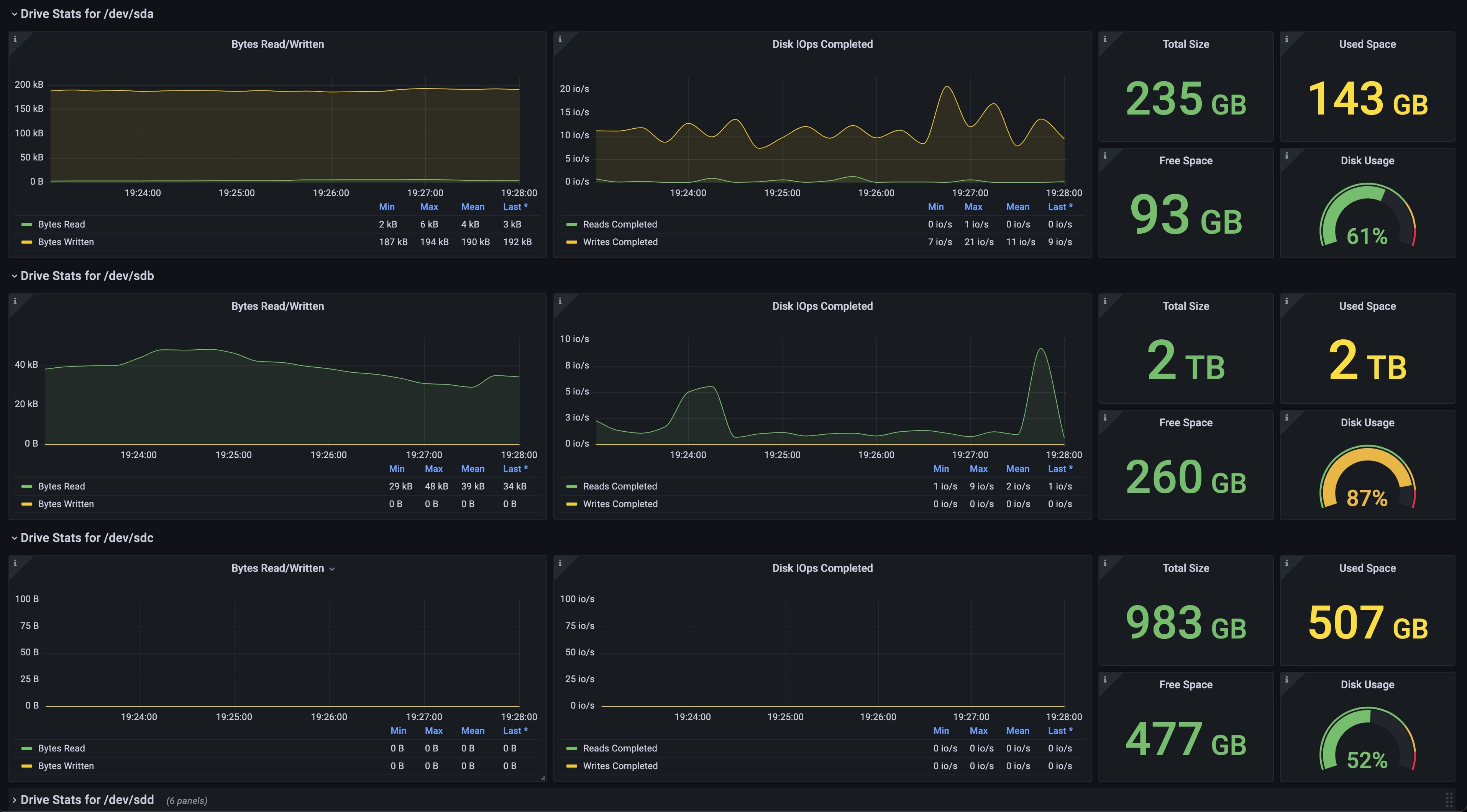Click info icon on sda Disk Usage panel
Viewport: 1467px width, 812px height.
coord(1286,156)
